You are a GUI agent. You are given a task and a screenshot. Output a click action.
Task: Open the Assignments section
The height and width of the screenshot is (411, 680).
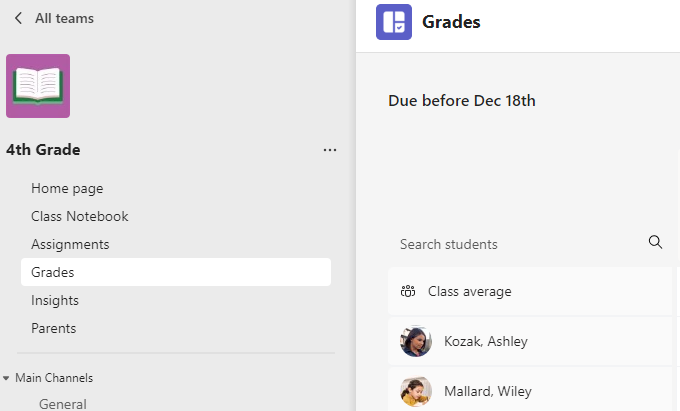(70, 245)
